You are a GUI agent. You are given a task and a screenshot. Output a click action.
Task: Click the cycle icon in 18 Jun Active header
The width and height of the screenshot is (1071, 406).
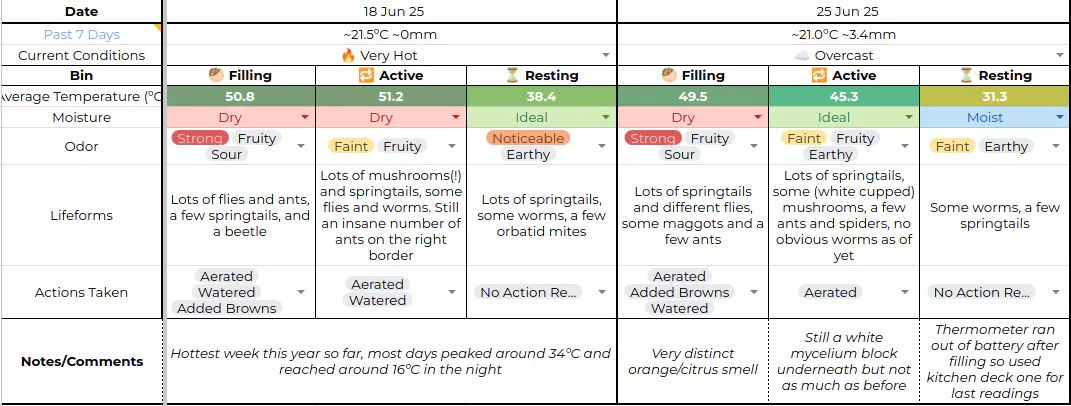(367, 75)
